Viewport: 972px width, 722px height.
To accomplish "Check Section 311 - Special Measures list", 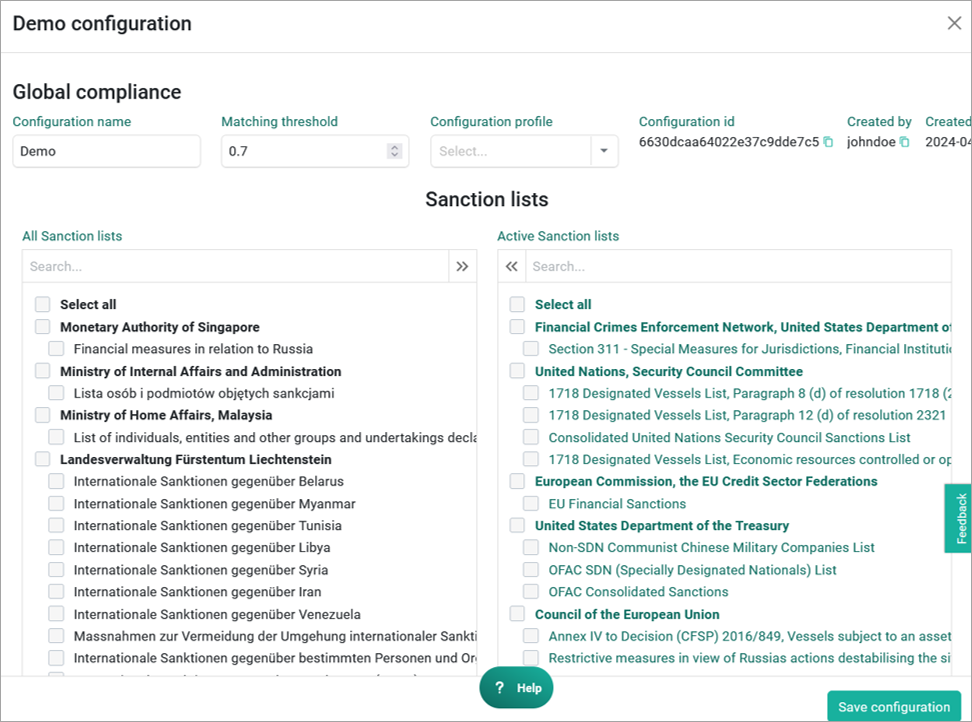I will click(531, 349).
